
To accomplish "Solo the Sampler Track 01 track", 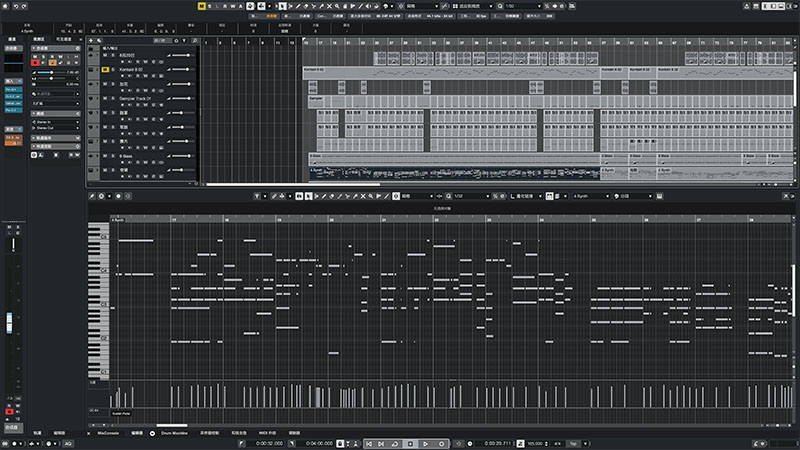I will (113, 98).
